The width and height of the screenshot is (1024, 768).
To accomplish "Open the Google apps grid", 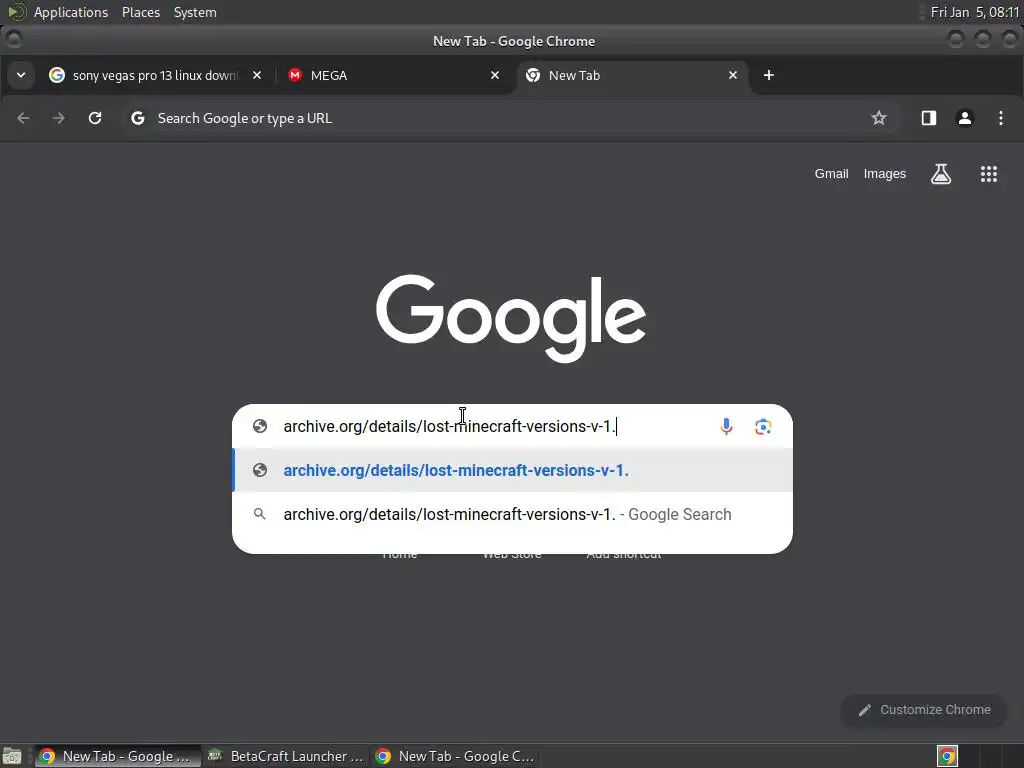I will [x=989, y=174].
